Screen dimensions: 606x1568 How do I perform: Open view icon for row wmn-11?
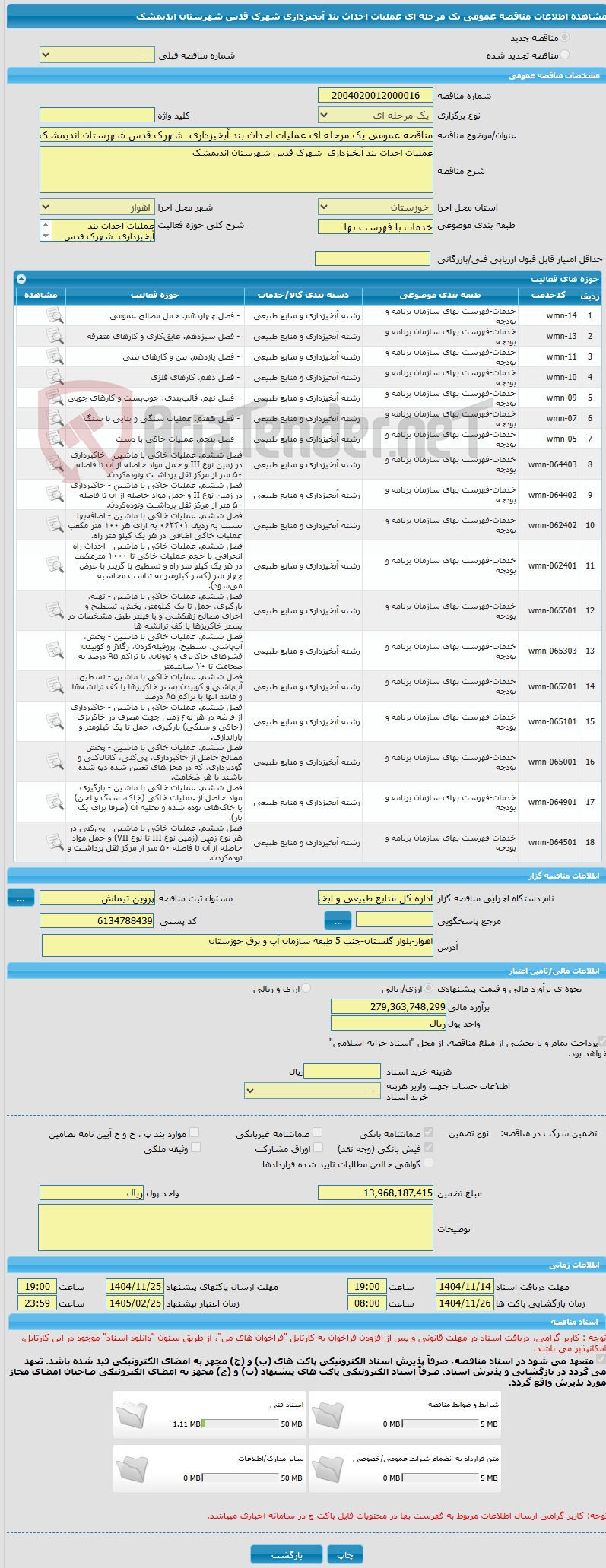point(55,356)
